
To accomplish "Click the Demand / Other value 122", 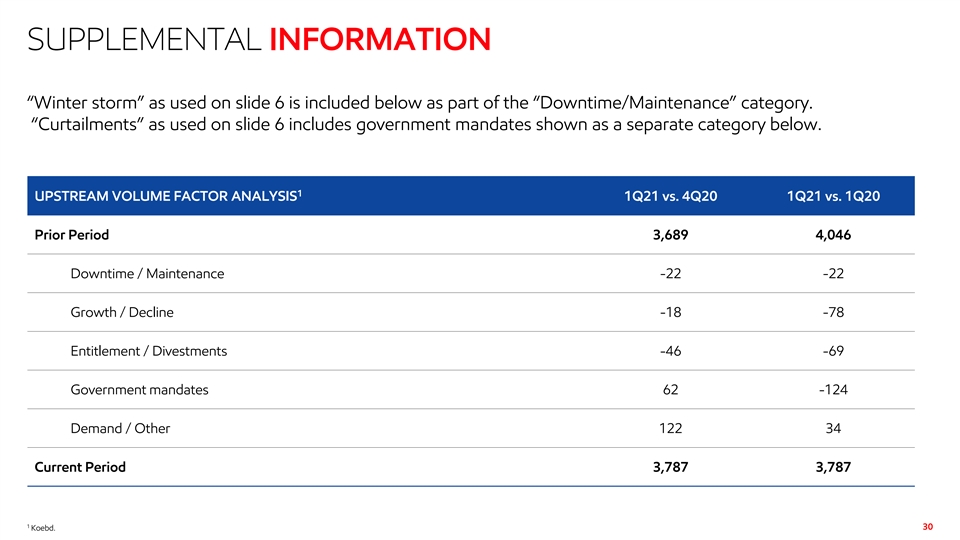I will coord(671,428).
